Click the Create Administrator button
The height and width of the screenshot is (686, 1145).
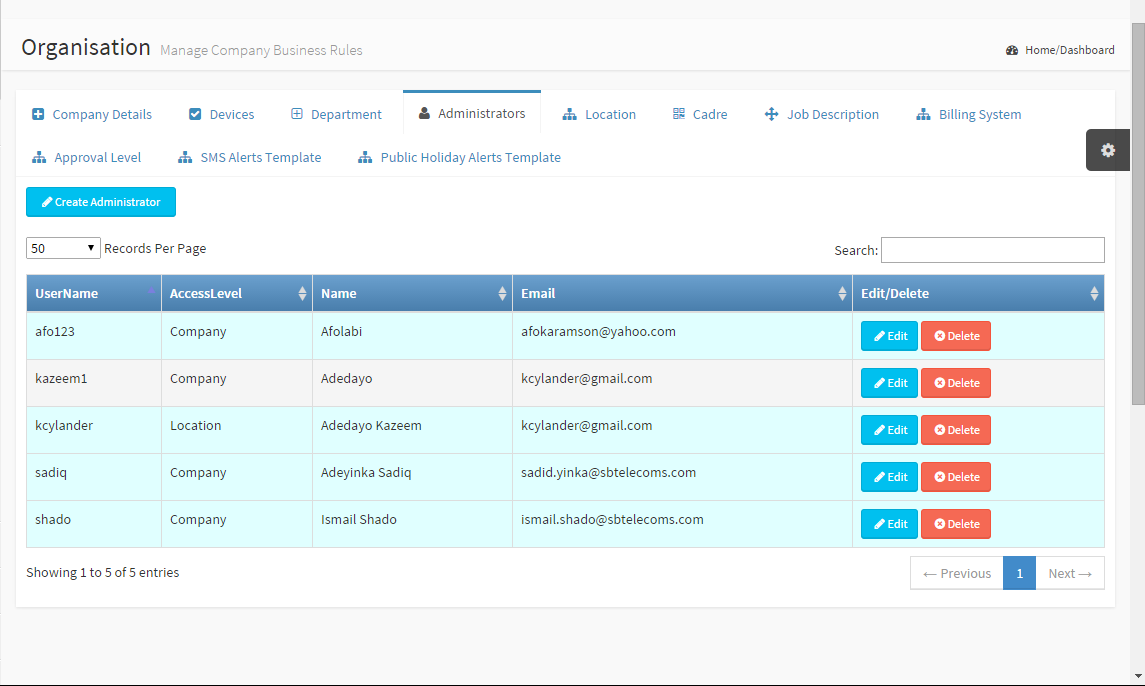(x=101, y=202)
